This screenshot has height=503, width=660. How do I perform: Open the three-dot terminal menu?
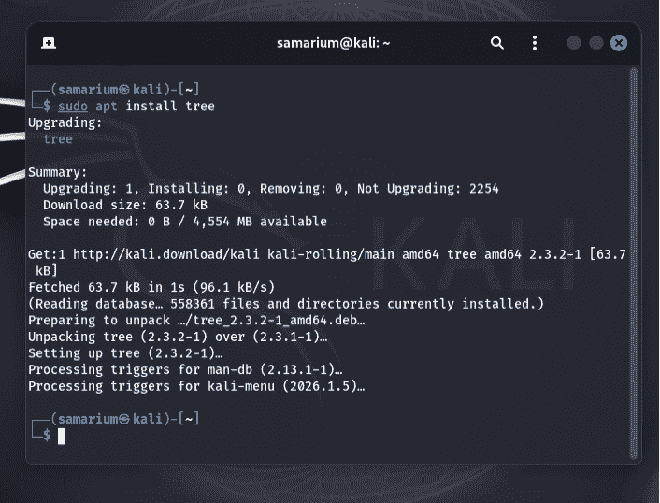[535, 43]
